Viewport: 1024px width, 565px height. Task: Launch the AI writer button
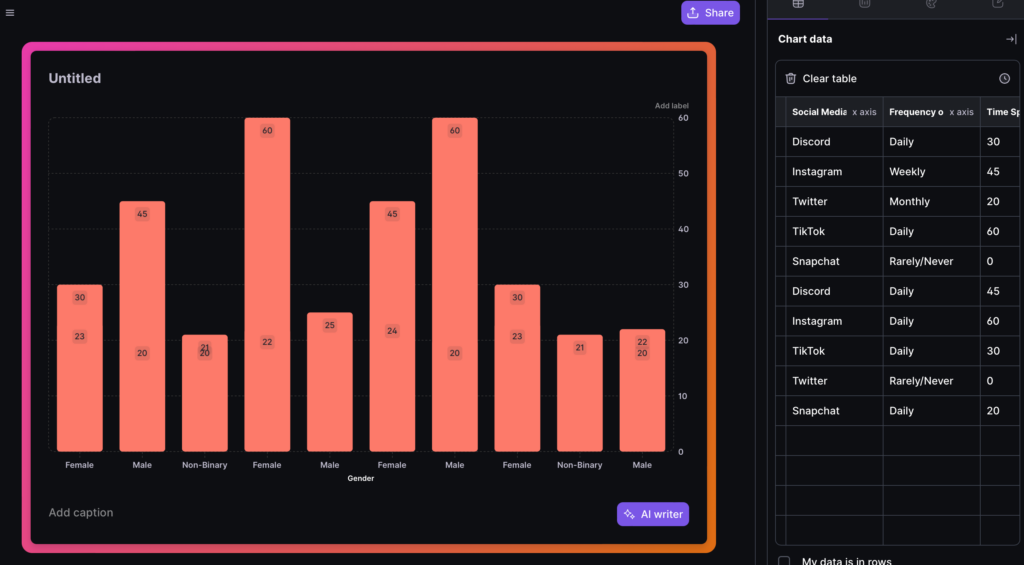click(x=652, y=514)
